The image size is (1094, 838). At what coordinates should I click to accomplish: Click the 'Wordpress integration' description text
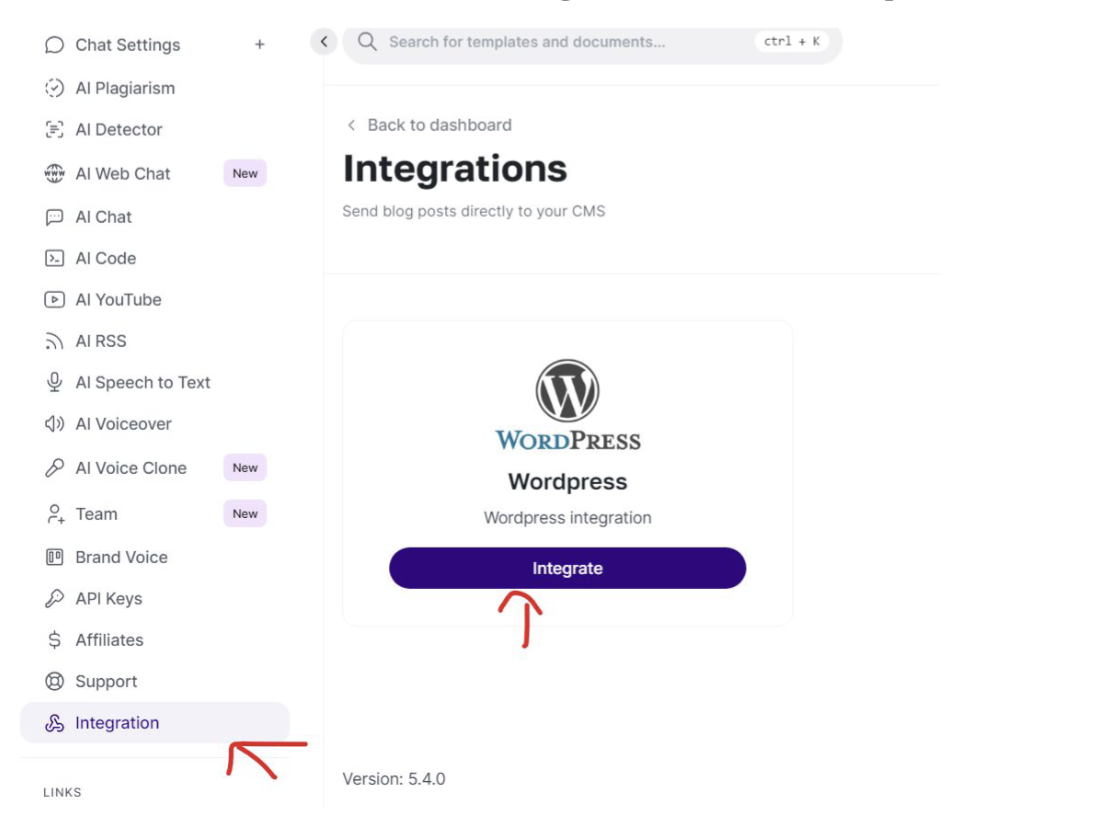click(567, 518)
